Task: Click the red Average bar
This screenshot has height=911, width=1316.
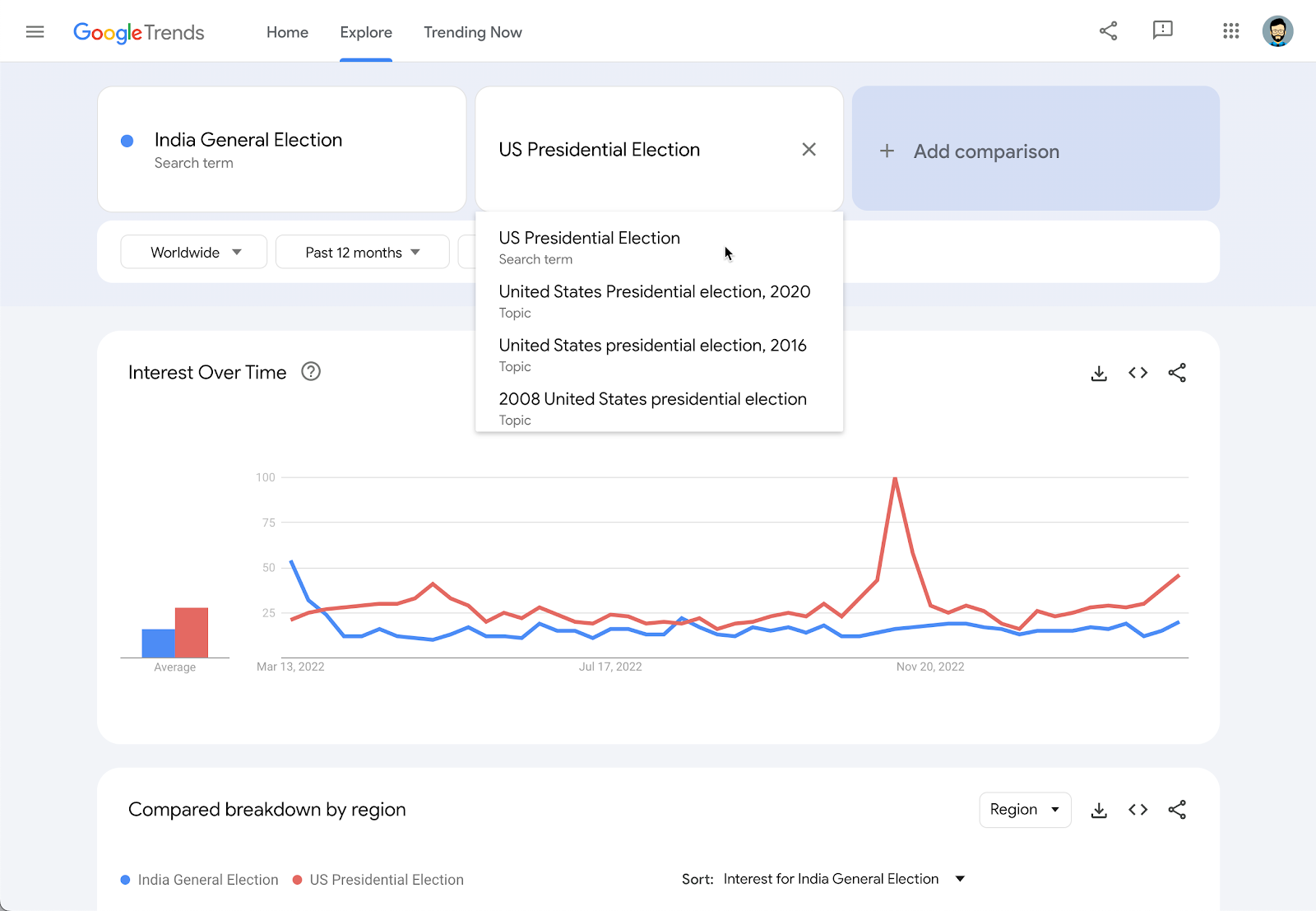Action: coord(192,633)
